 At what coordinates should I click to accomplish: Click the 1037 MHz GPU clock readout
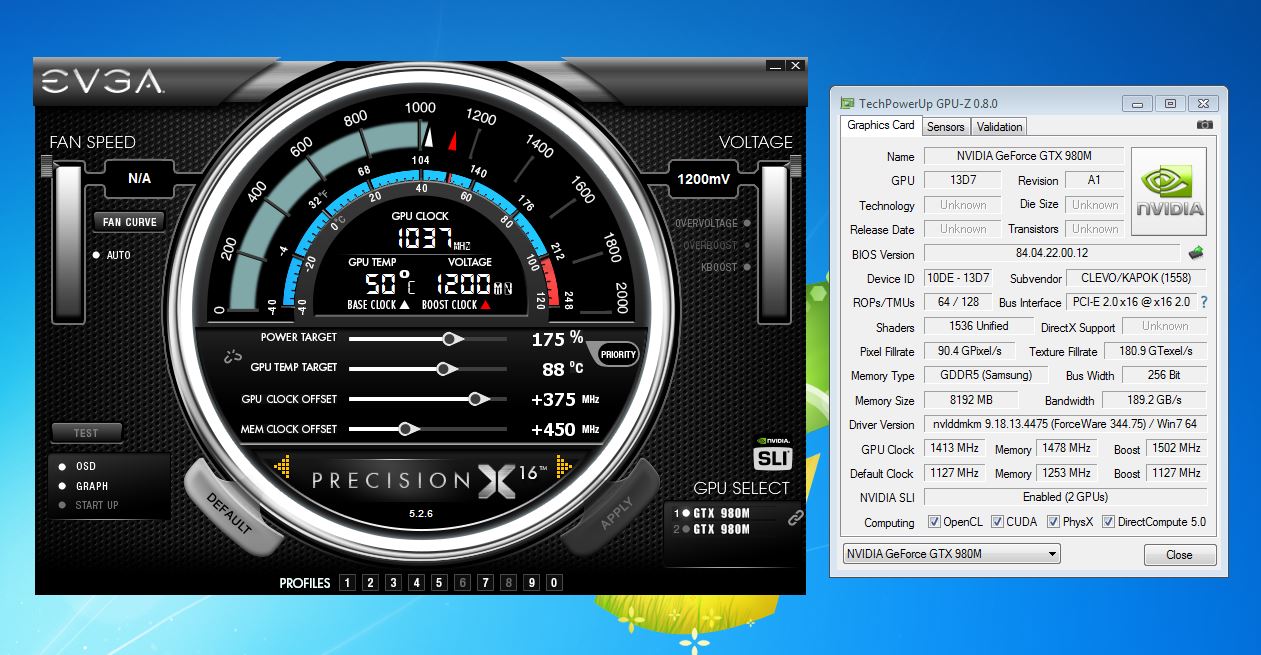click(x=434, y=238)
